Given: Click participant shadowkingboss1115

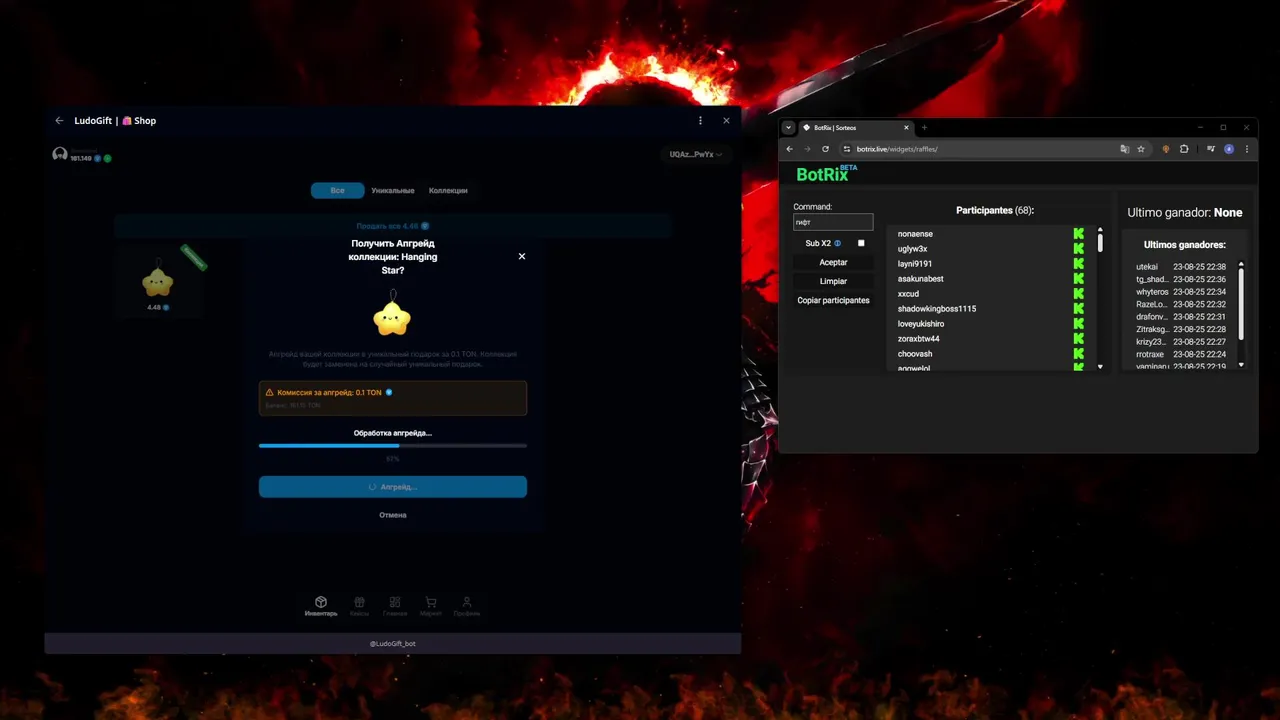Looking at the screenshot, I should [x=937, y=309].
